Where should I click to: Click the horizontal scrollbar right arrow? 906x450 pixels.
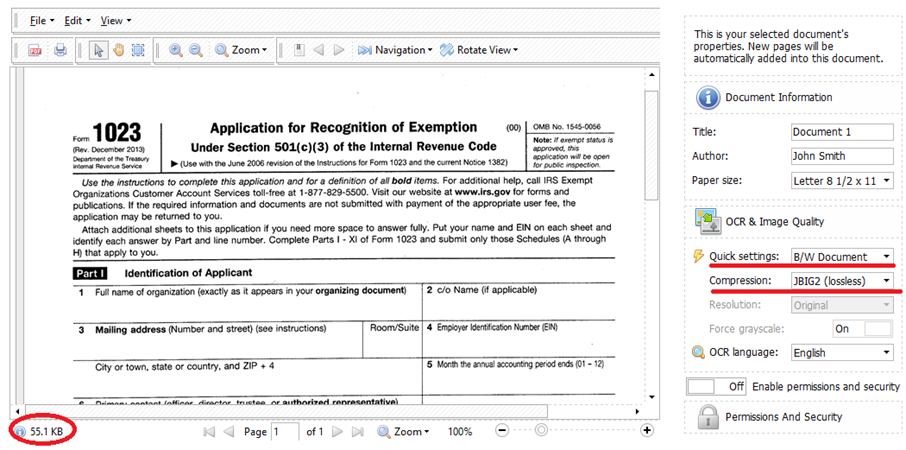tap(637, 411)
